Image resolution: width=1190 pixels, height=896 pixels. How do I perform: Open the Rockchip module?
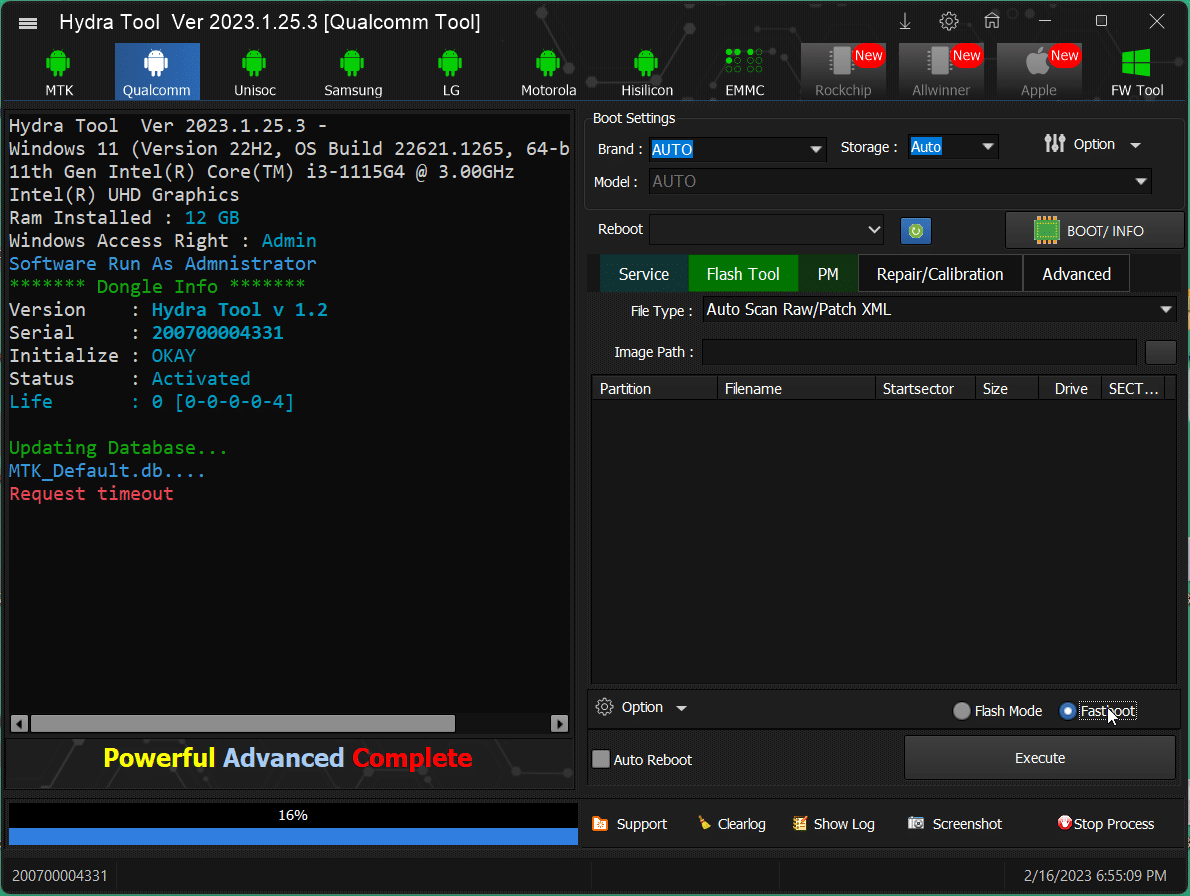843,71
